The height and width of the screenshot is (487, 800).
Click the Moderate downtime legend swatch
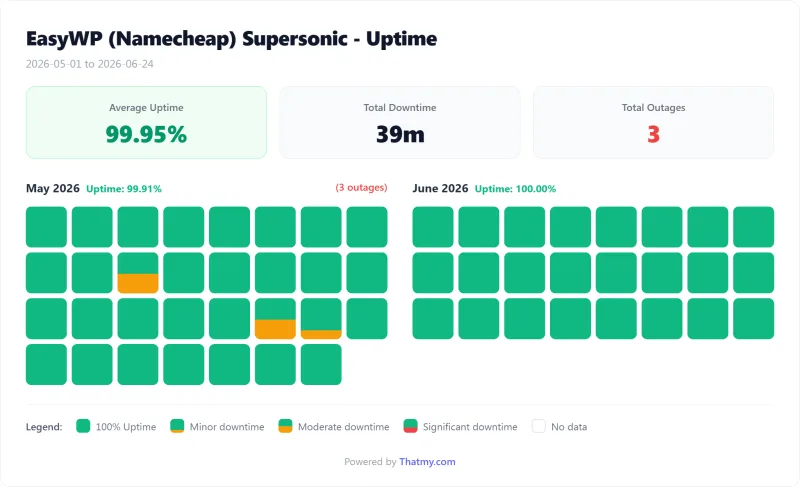tap(285, 426)
